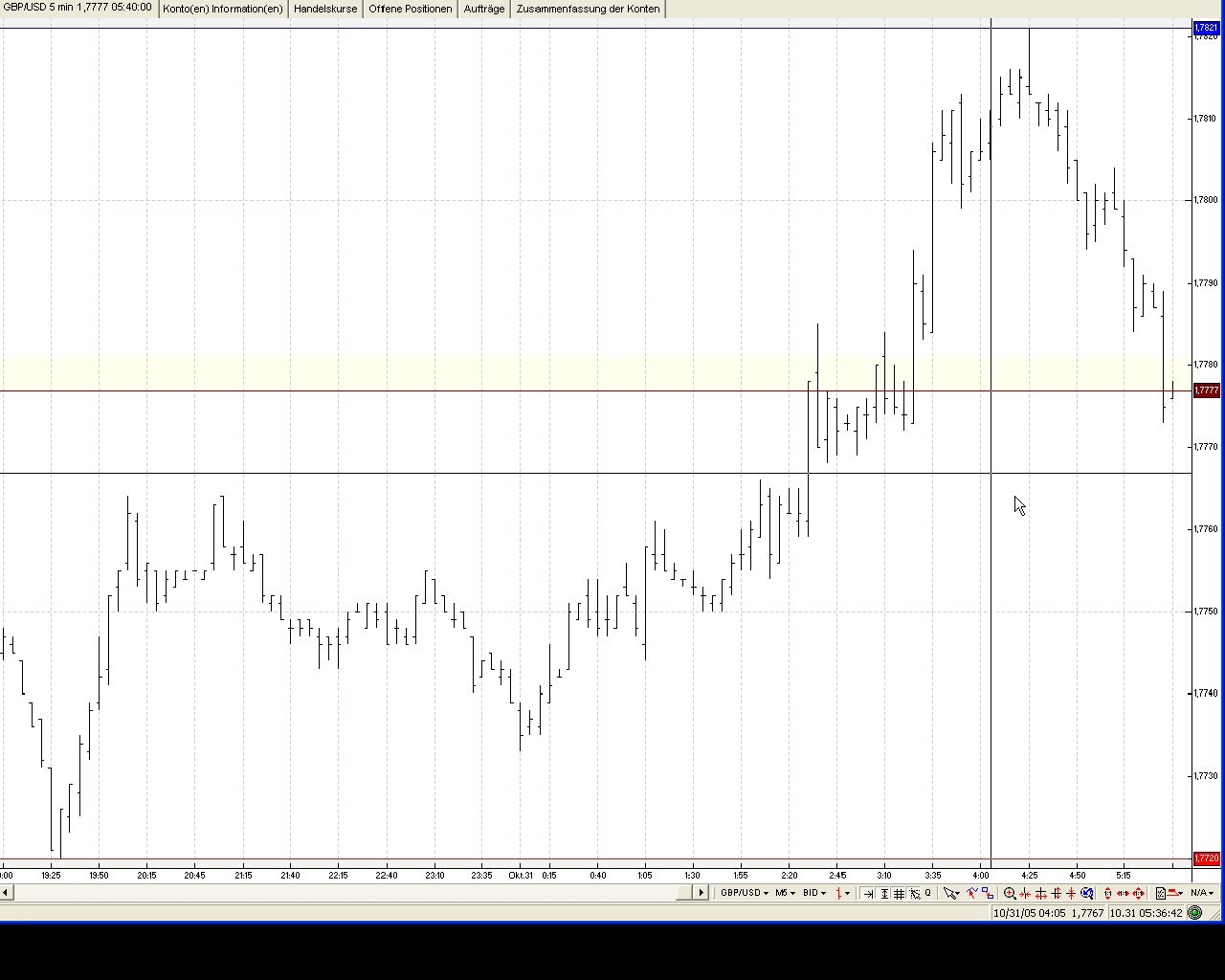1225x980 pixels.
Task: Click the 2:45 time axis label
Action: (x=837, y=875)
